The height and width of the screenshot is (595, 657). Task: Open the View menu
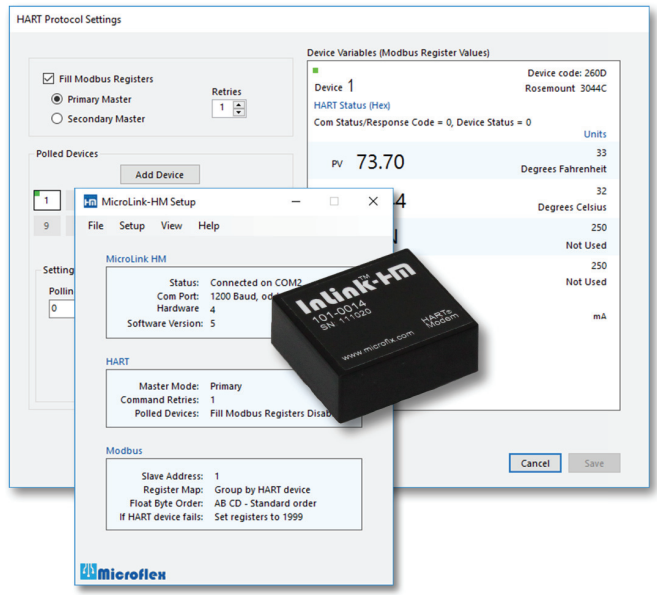click(x=171, y=226)
